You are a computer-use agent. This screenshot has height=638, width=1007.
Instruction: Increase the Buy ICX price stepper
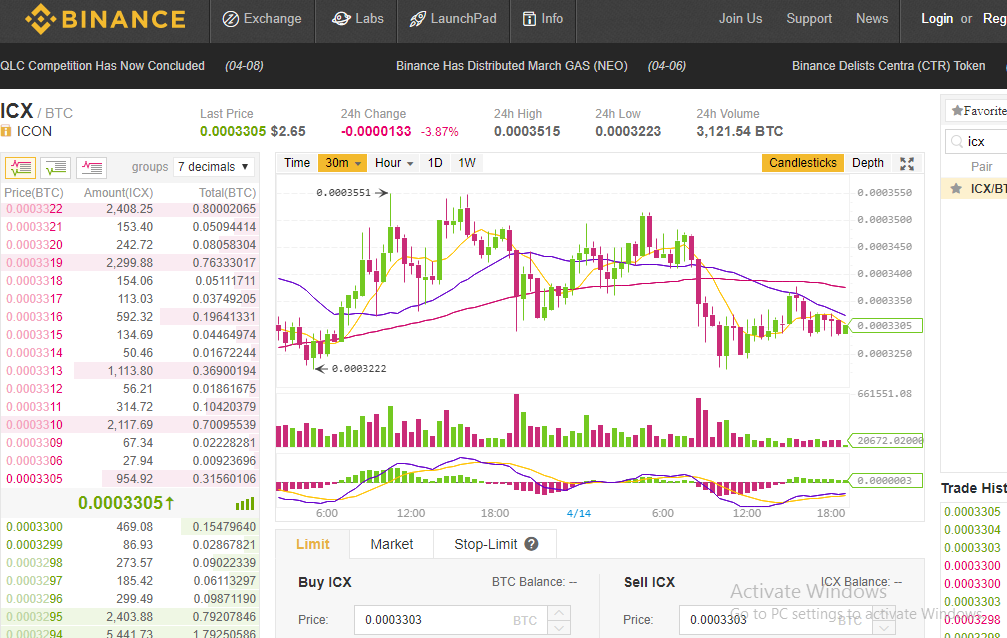[x=559, y=613]
